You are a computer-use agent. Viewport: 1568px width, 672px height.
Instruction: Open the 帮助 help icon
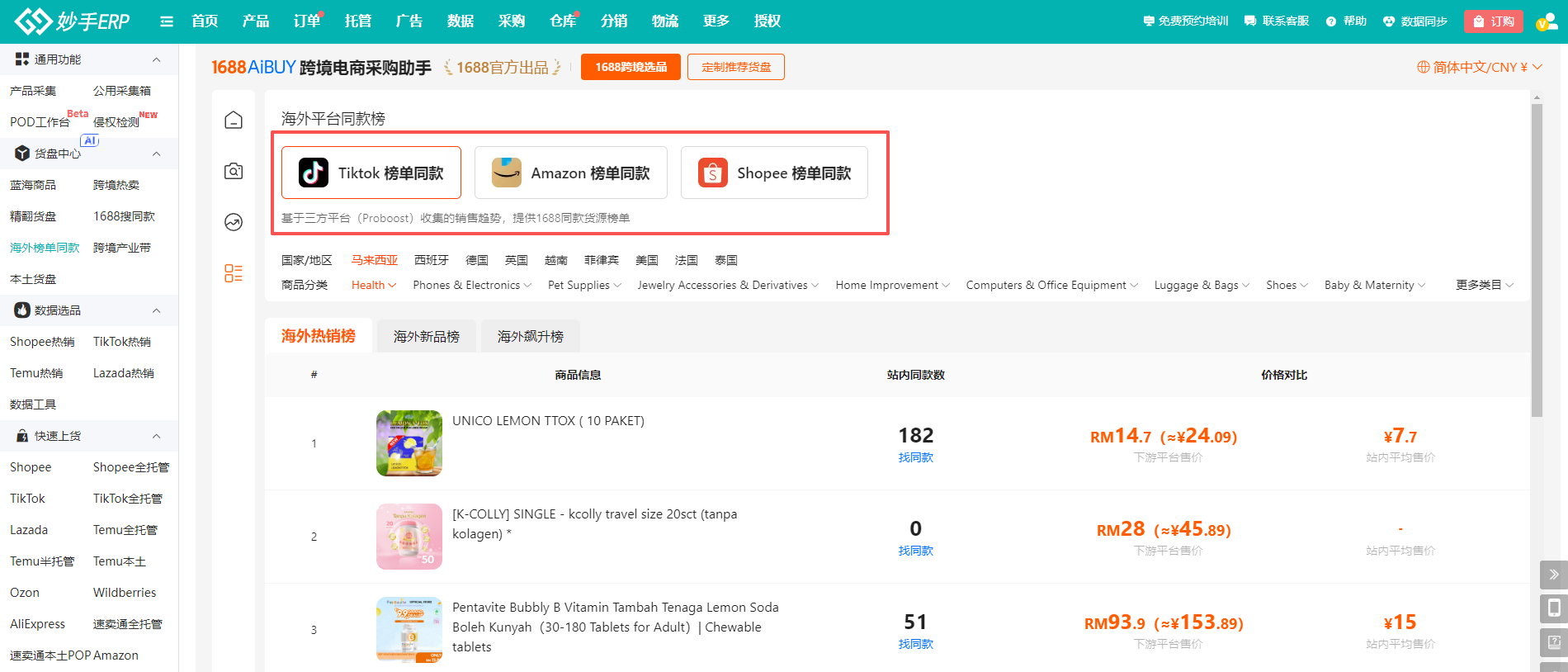coord(1331,21)
